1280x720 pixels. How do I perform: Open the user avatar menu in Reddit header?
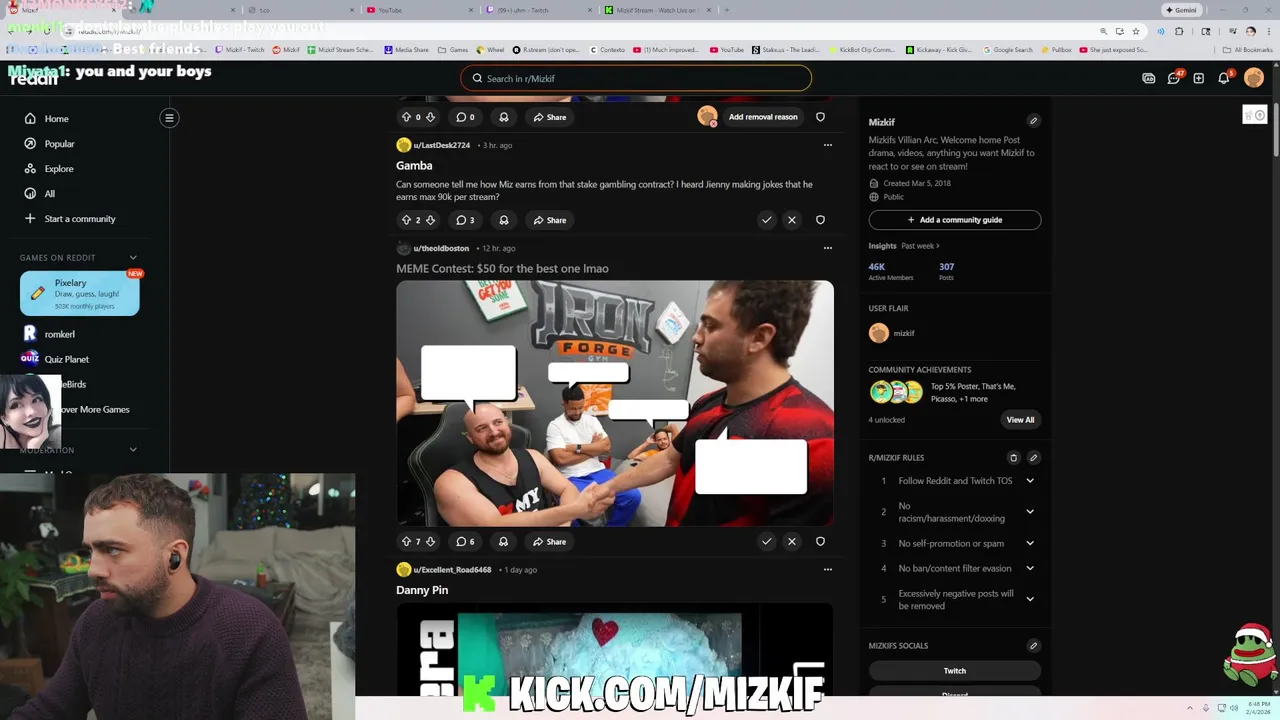1254,78
